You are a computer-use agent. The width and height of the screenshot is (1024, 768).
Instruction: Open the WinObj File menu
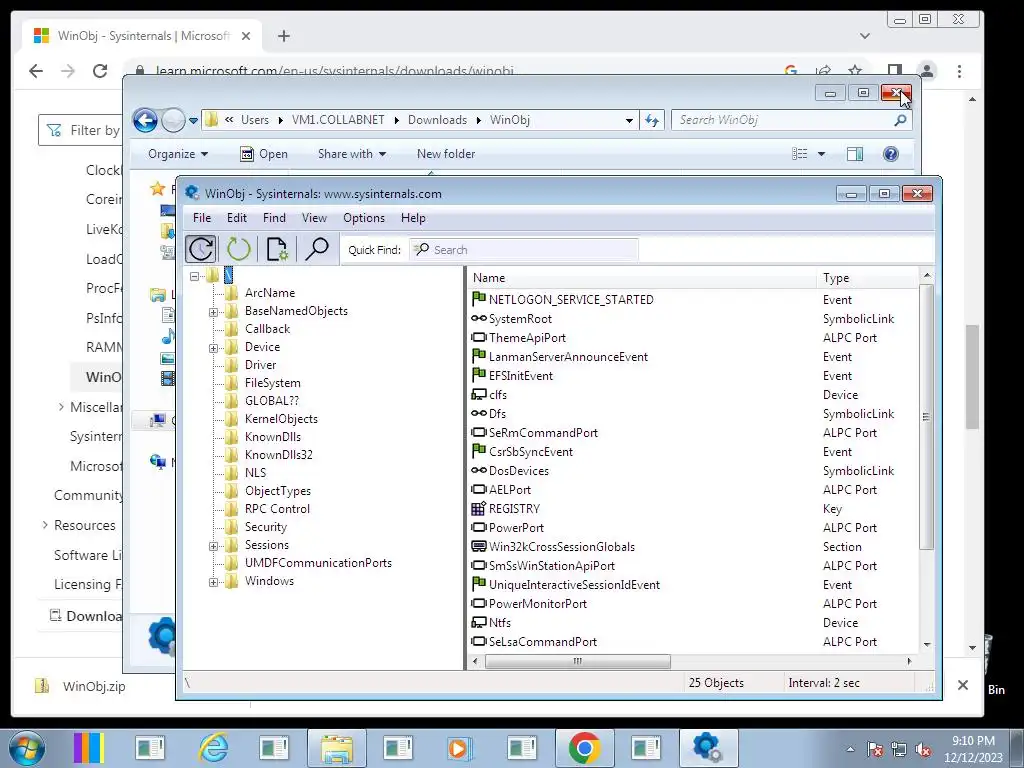click(202, 217)
